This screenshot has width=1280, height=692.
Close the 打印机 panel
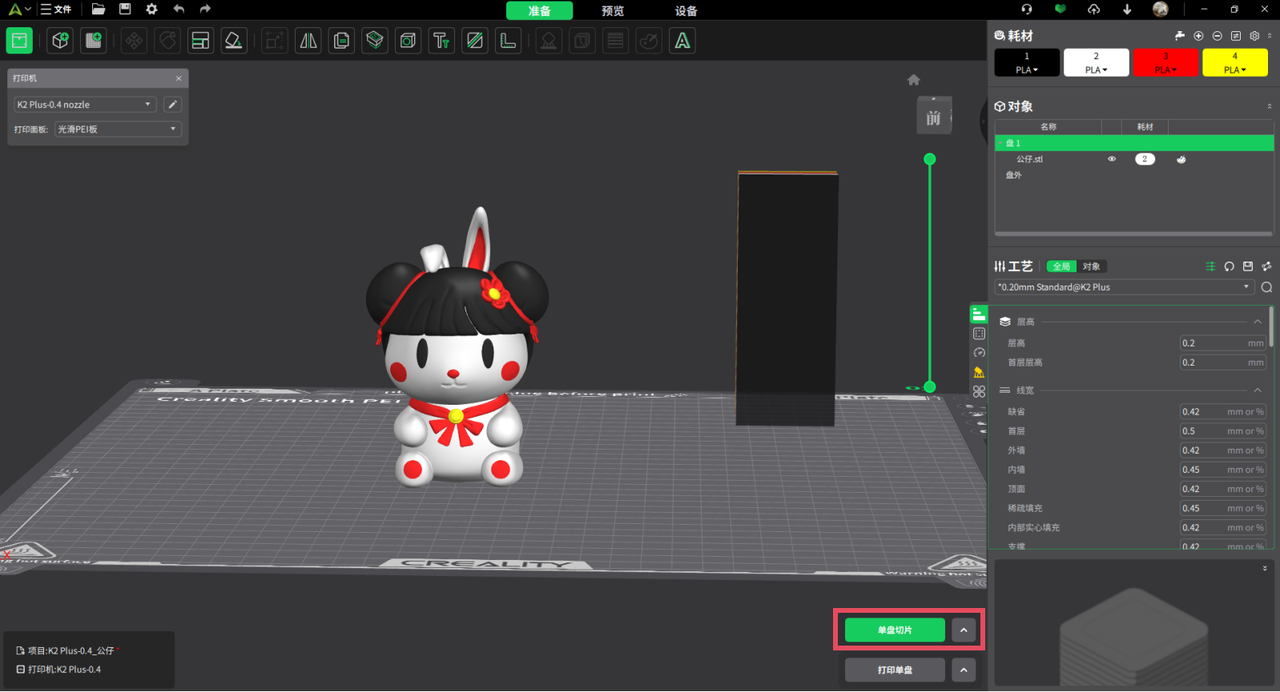click(179, 78)
